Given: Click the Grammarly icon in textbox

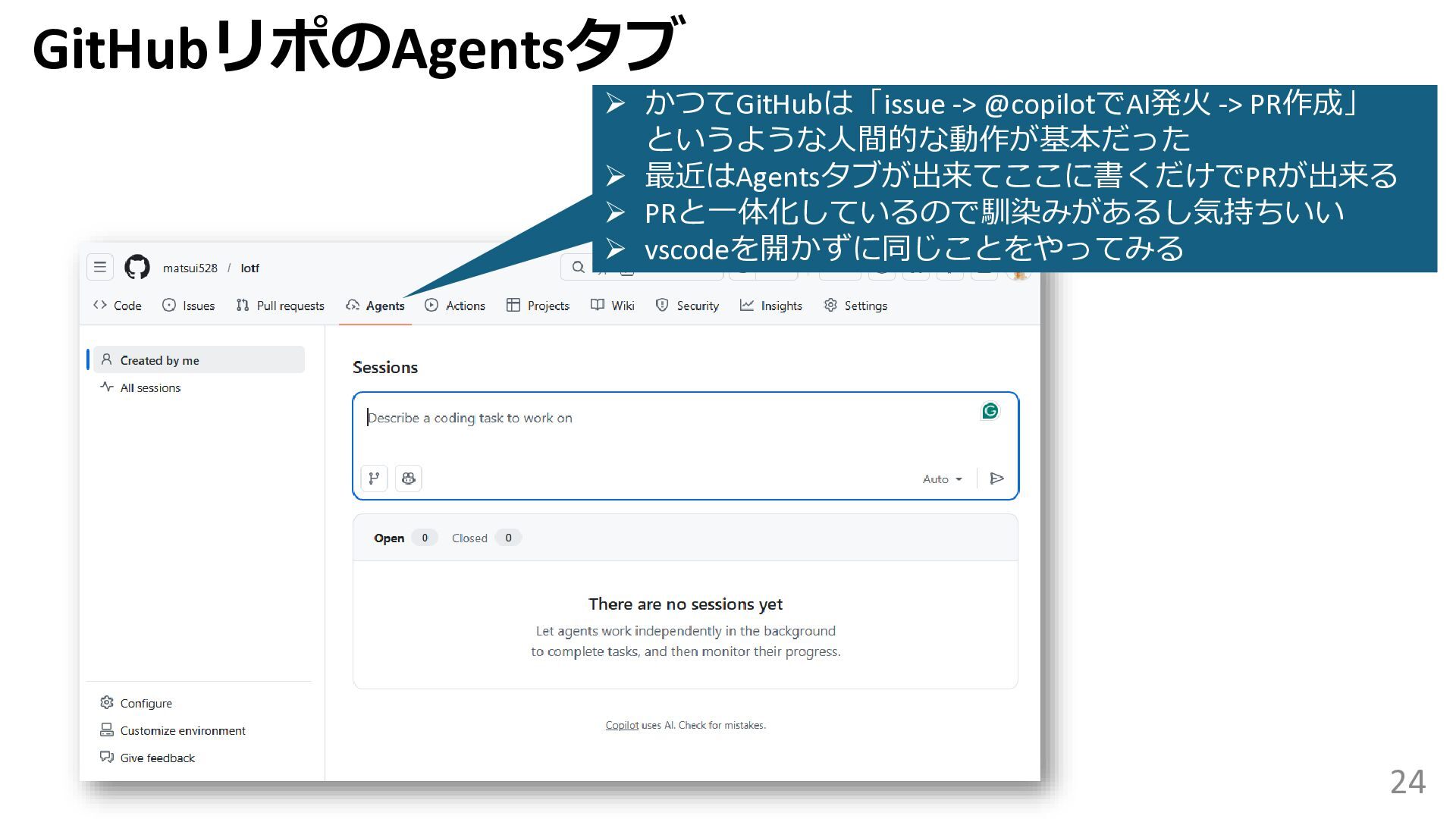Looking at the screenshot, I should click(990, 411).
